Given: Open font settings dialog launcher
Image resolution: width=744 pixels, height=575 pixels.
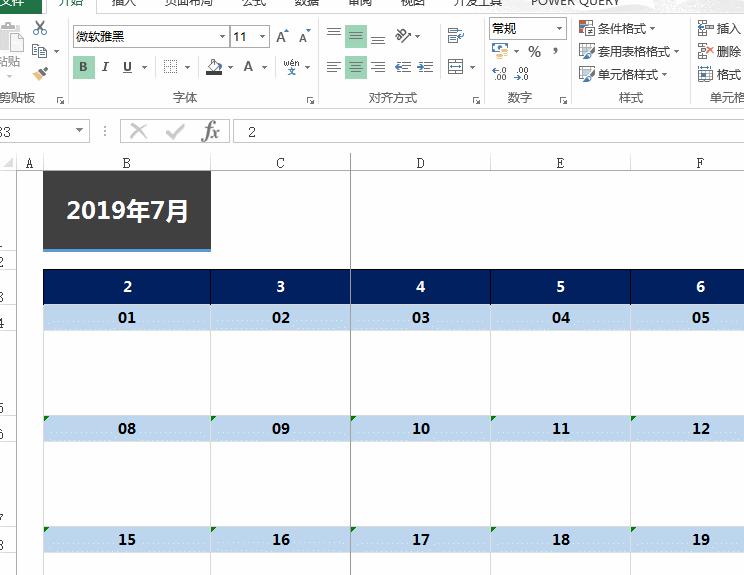Looking at the screenshot, I should click(x=310, y=100).
